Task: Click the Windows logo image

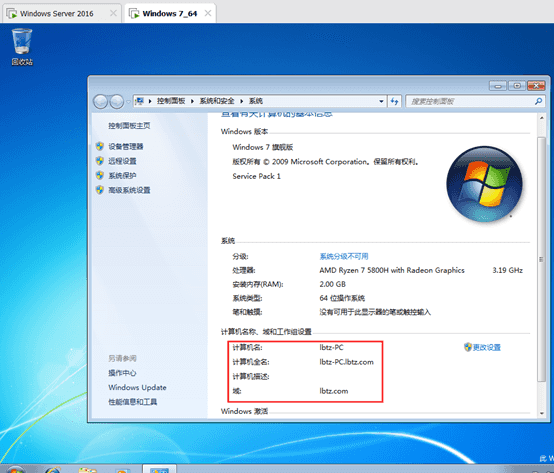Action: point(484,184)
